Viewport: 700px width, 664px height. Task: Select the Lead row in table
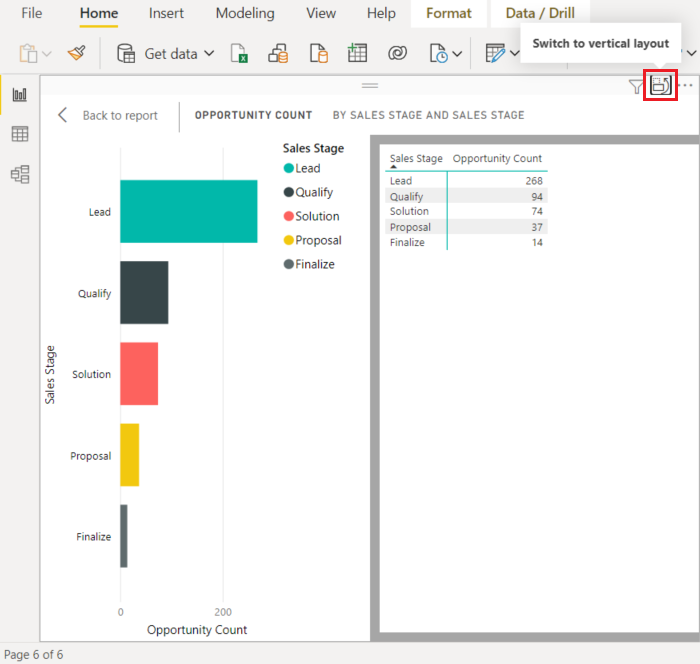tap(466, 180)
